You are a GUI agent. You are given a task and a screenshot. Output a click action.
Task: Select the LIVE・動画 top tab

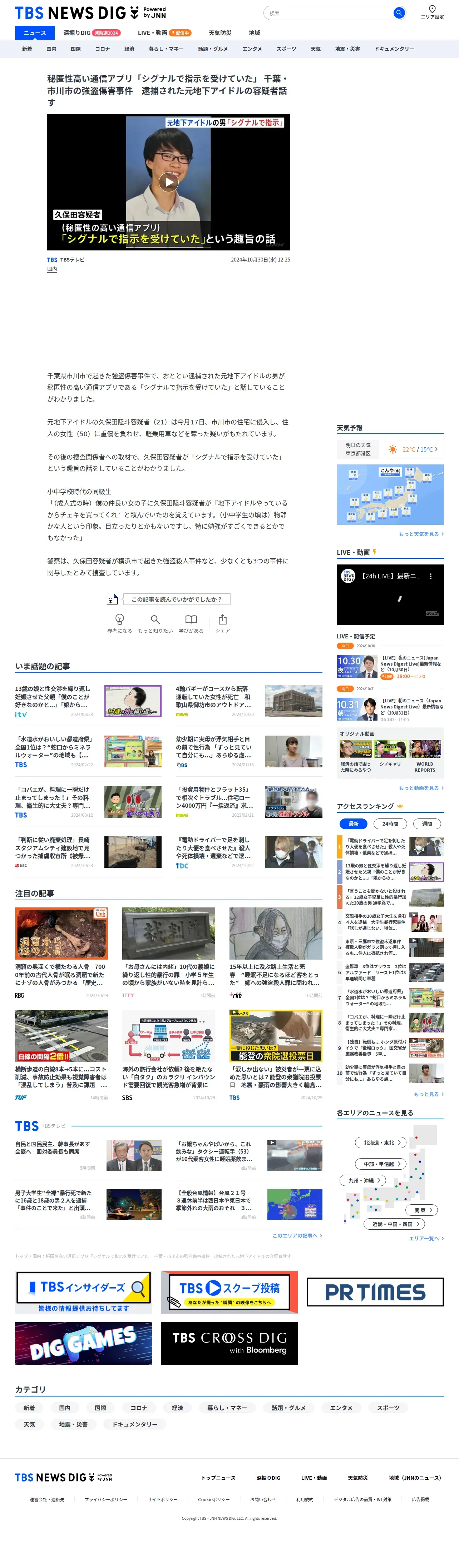click(x=164, y=33)
